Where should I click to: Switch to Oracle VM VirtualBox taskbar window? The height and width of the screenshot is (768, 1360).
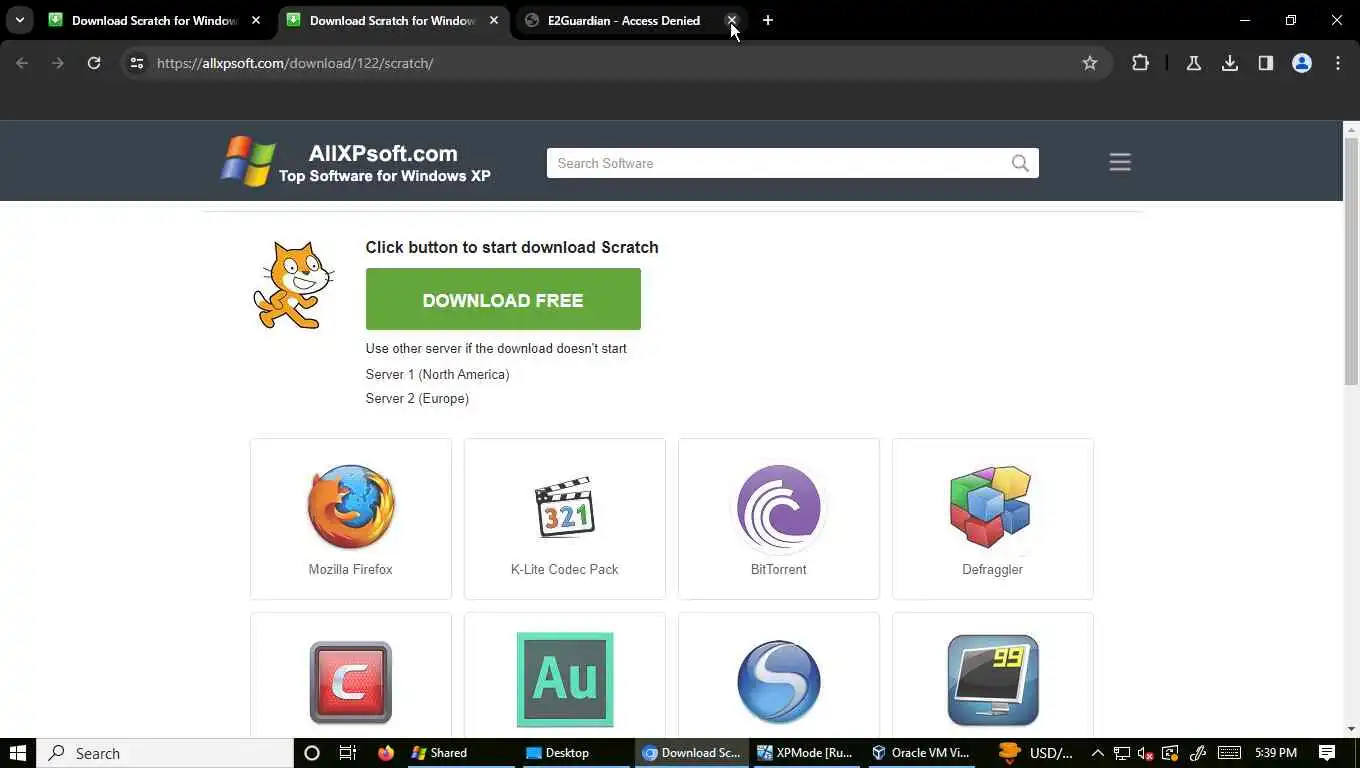tap(921, 753)
